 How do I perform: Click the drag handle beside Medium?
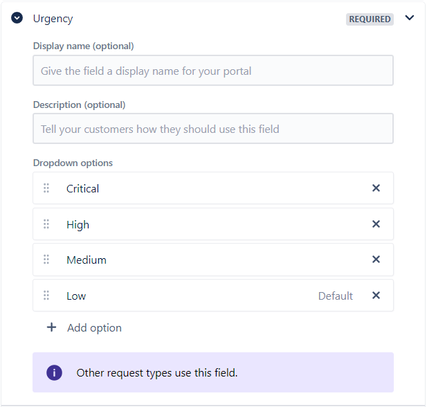point(46,259)
